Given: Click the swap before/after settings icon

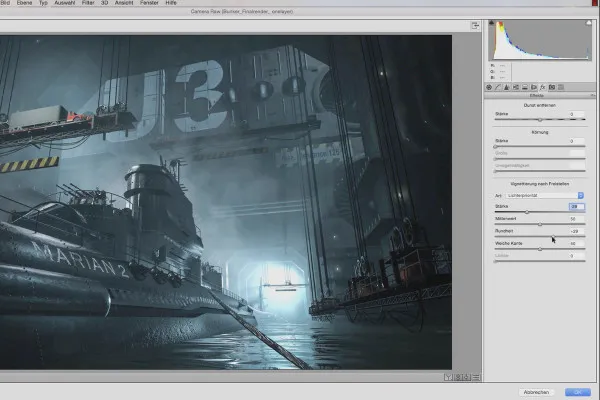Looking at the screenshot, I should tap(458, 377).
